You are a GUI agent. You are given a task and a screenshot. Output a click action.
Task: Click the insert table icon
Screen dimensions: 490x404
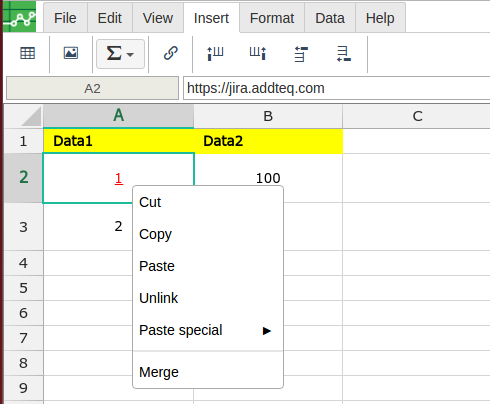[x=27, y=53]
